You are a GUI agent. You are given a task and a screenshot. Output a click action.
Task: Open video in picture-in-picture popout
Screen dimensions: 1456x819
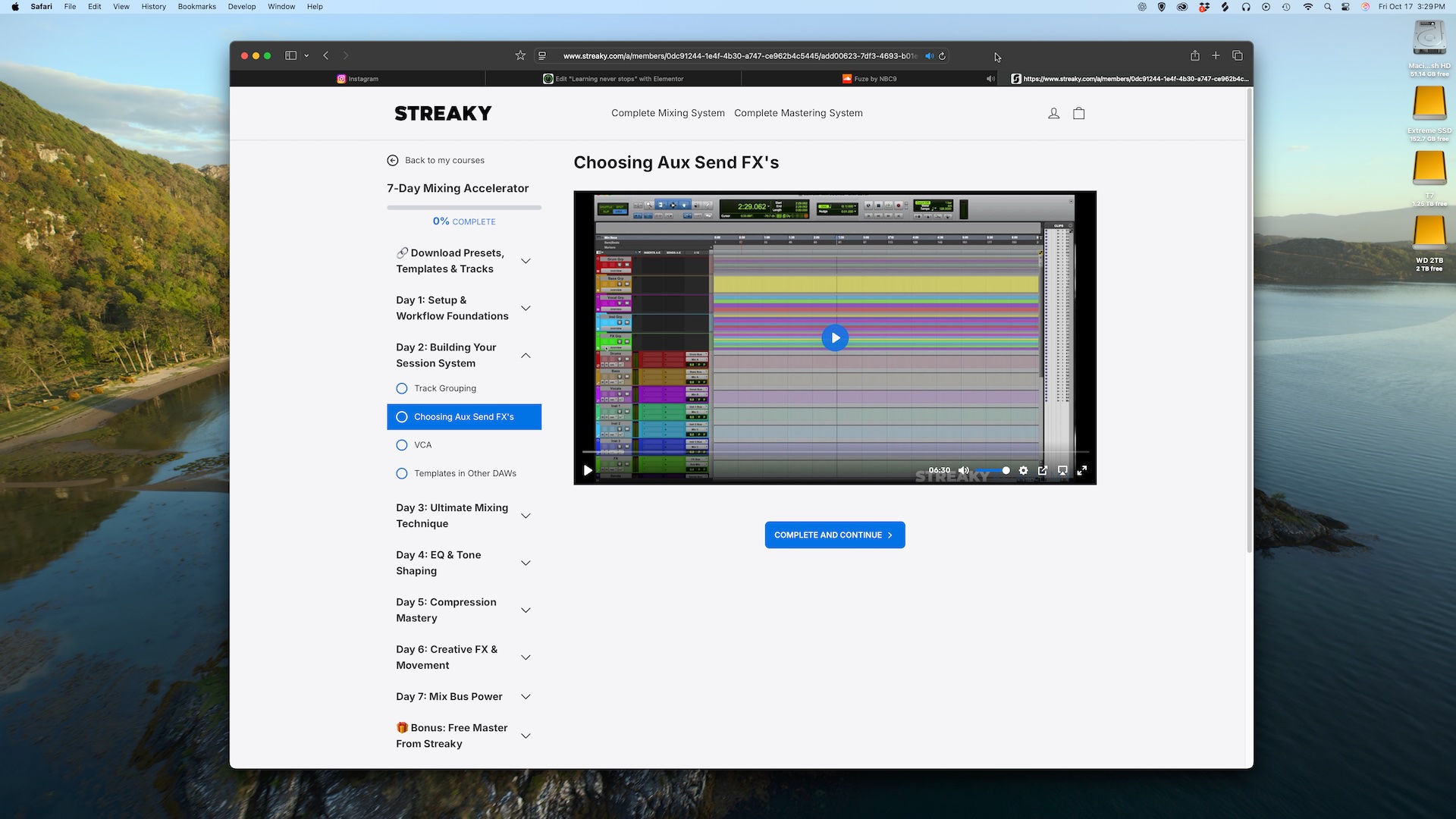pos(1043,470)
